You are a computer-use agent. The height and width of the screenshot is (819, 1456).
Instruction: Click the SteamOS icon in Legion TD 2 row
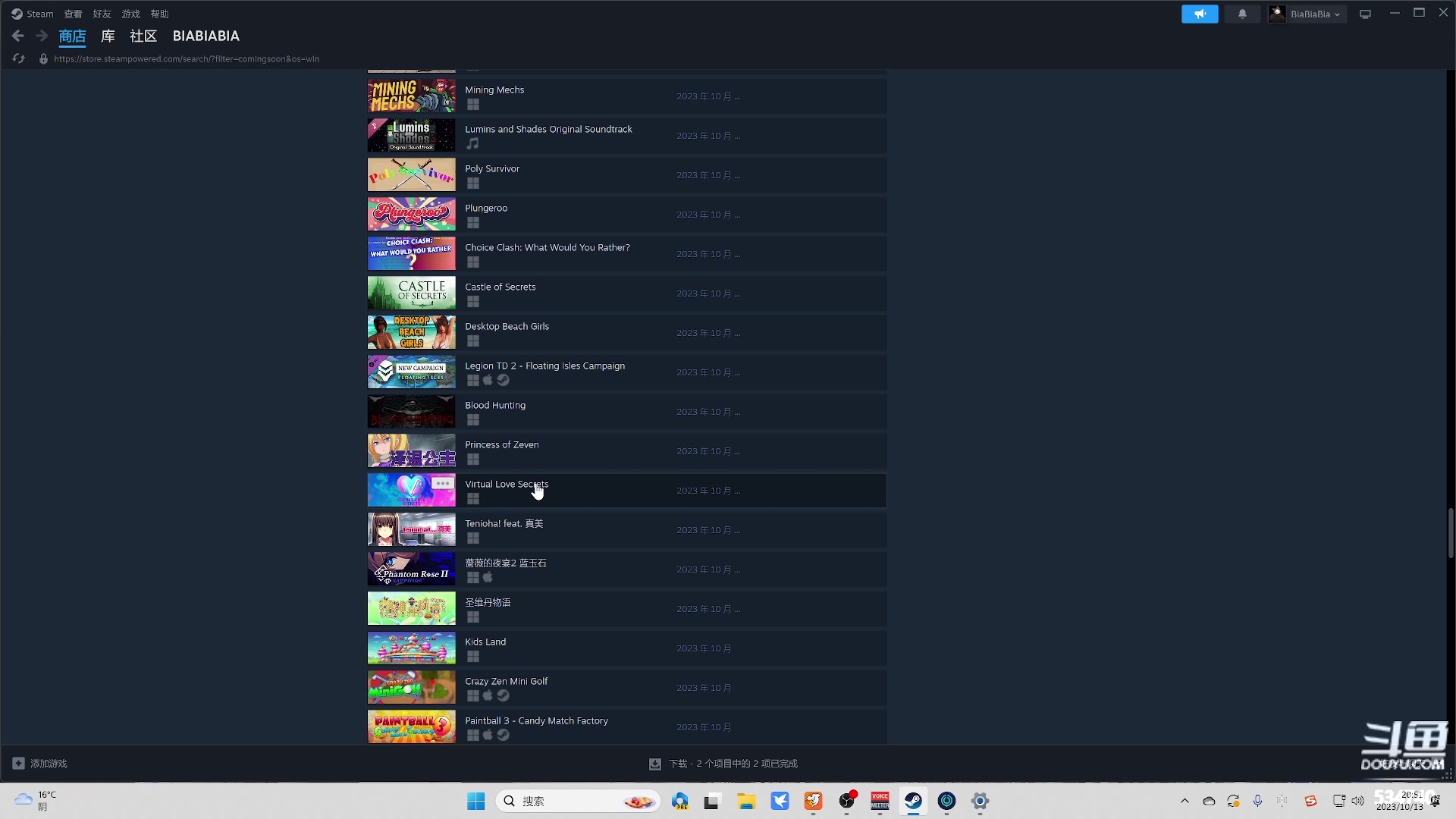pyautogui.click(x=503, y=380)
